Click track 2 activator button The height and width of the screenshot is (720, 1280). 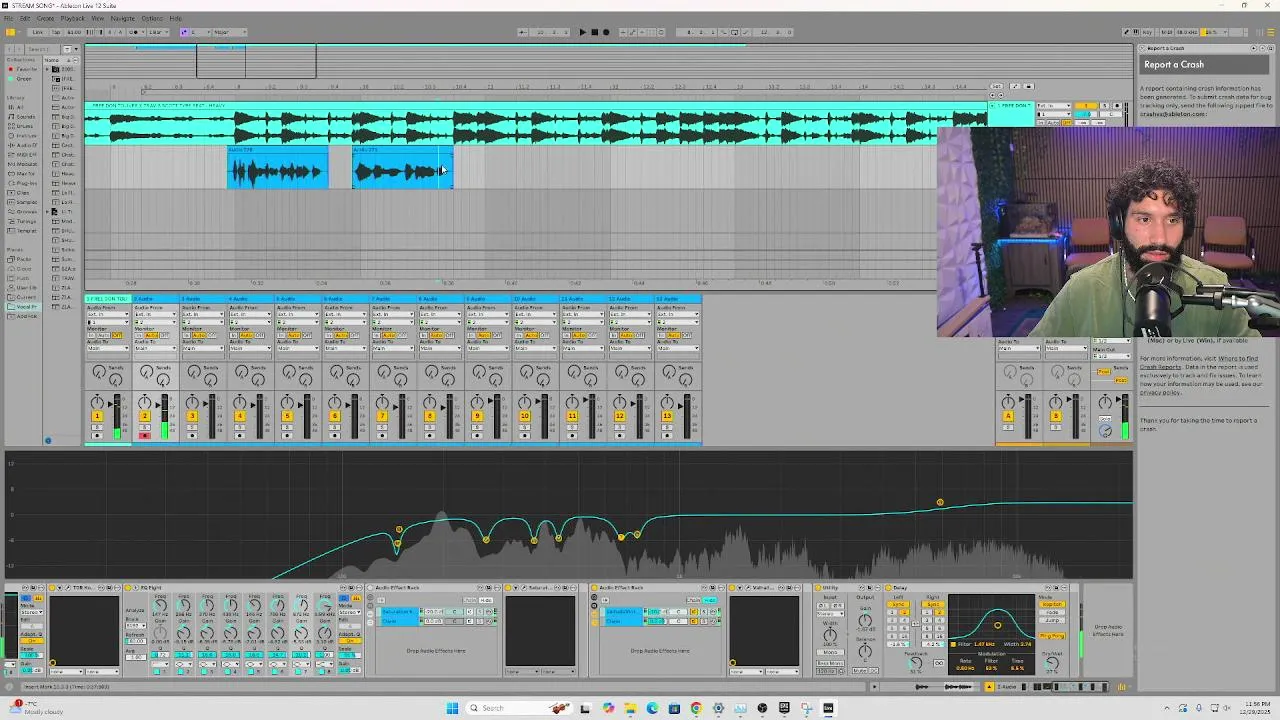[145, 416]
